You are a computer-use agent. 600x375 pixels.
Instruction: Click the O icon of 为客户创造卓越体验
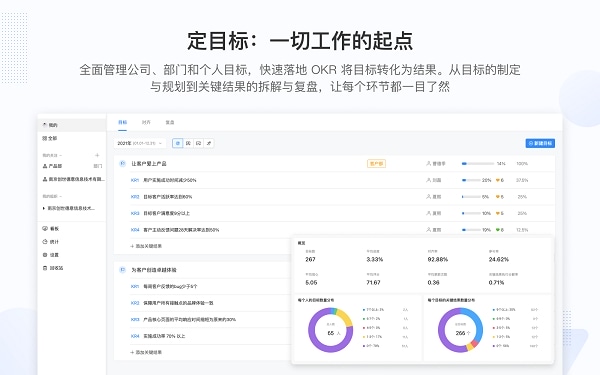(x=122, y=270)
